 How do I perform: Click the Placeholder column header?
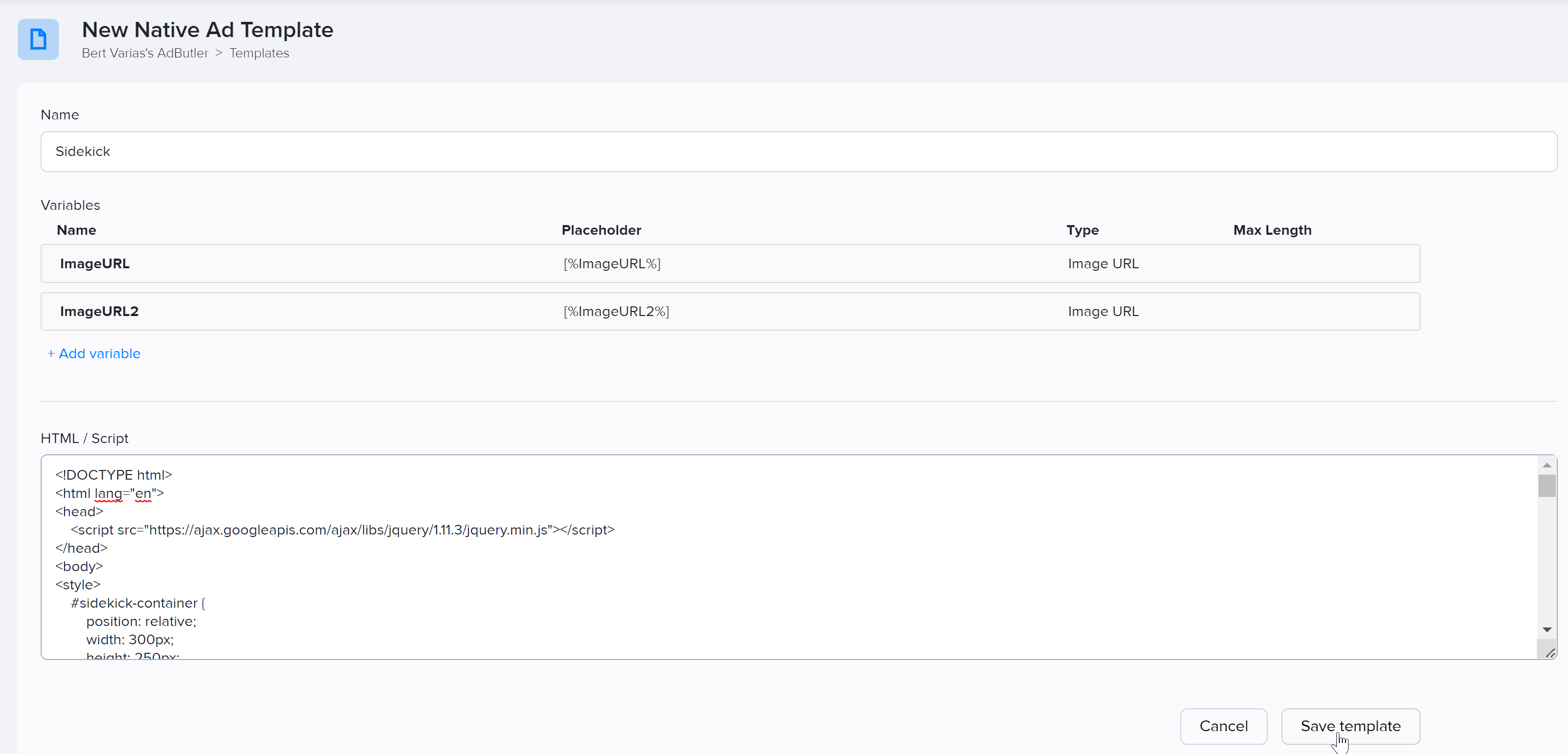(x=601, y=230)
